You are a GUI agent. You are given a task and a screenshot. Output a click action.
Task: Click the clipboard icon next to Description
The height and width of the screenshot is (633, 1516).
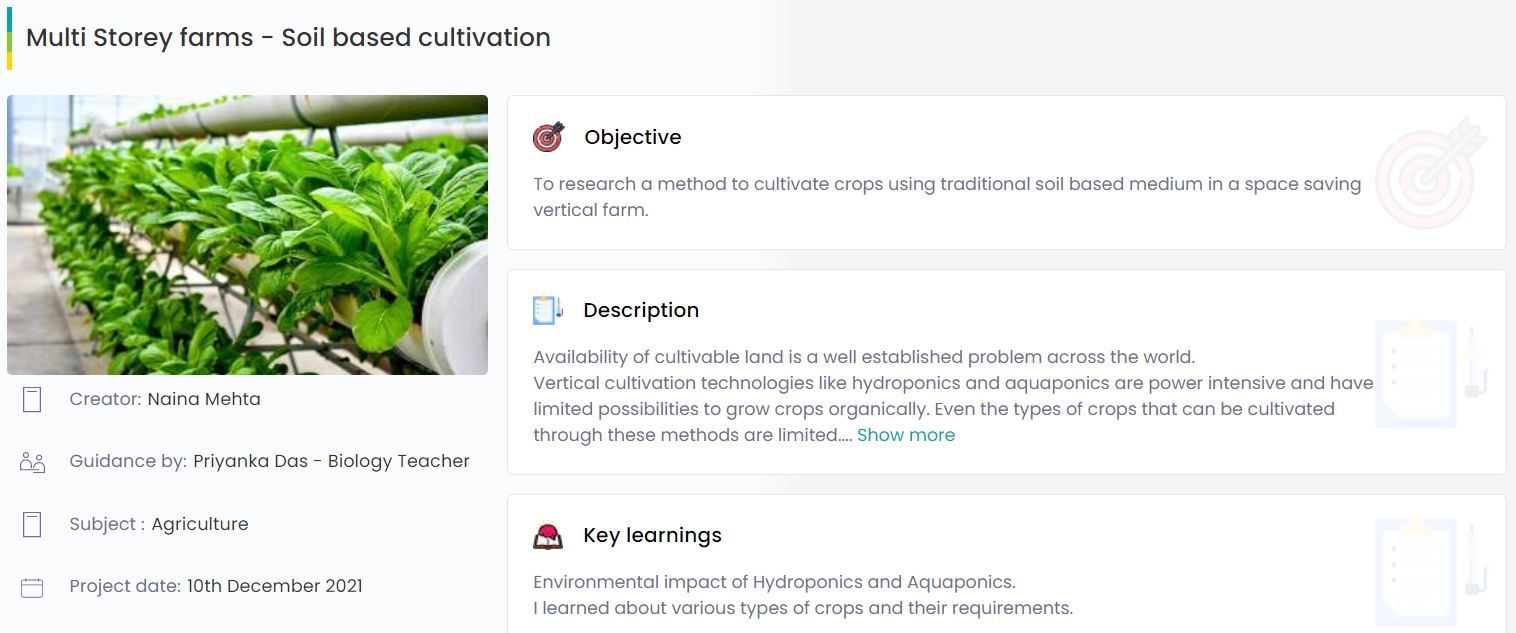(x=548, y=310)
